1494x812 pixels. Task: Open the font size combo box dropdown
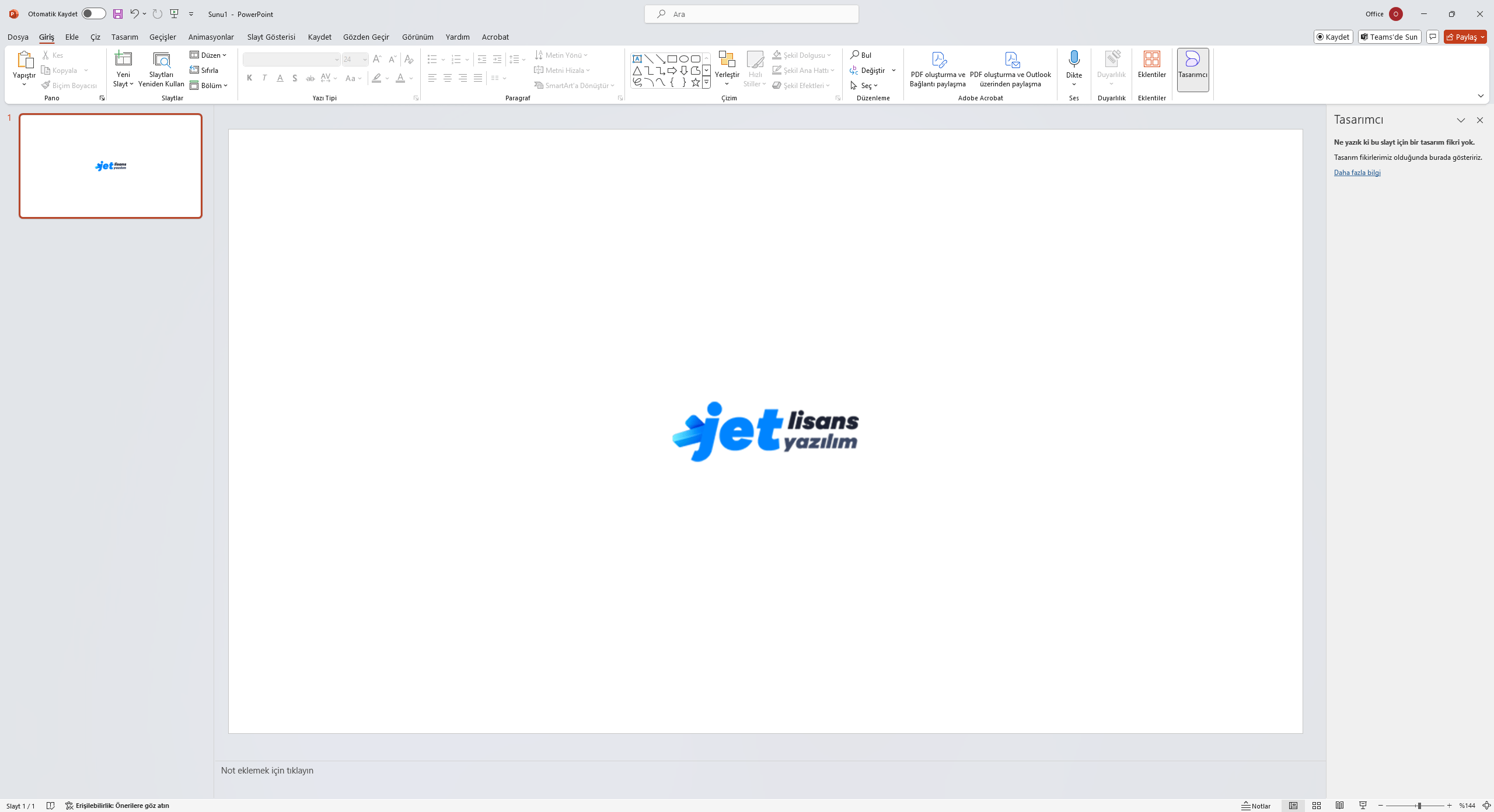[365, 60]
